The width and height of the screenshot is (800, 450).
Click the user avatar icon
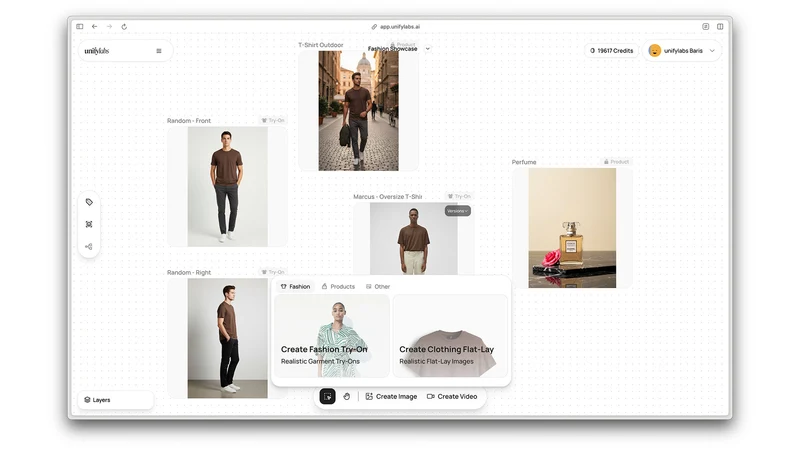click(x=655, y=51)
